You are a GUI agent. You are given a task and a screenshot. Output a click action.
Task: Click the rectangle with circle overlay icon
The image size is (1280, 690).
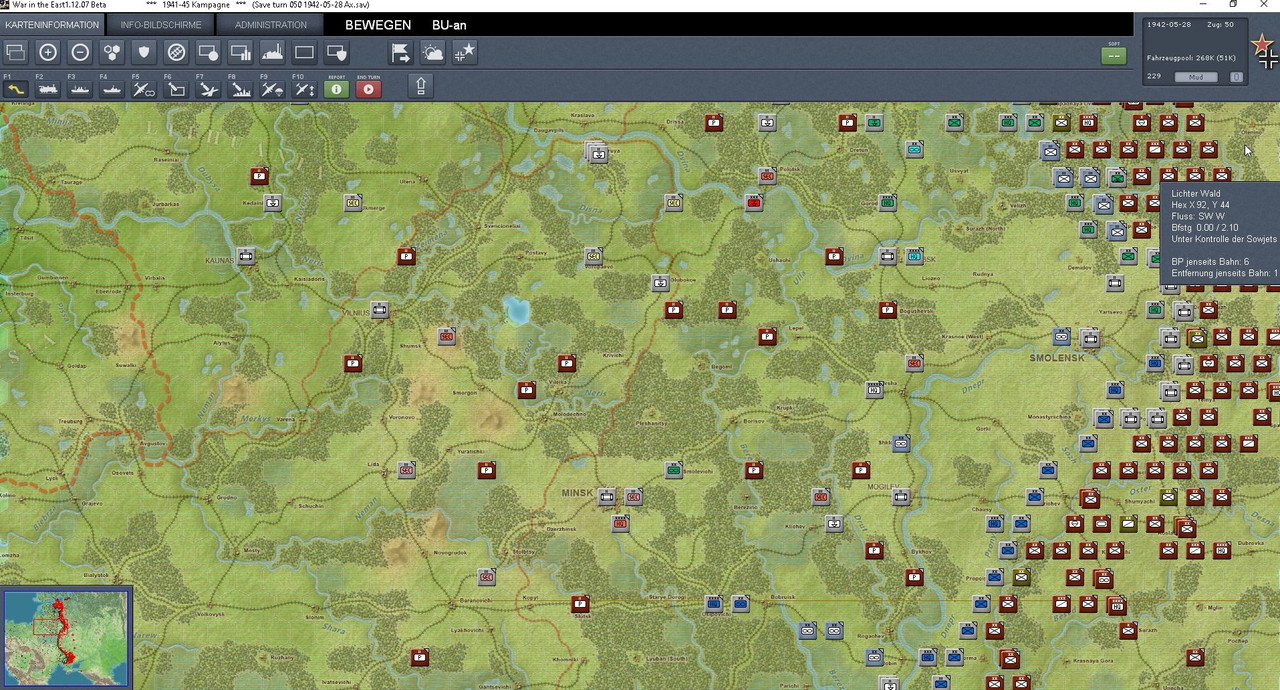click(208, 52)
